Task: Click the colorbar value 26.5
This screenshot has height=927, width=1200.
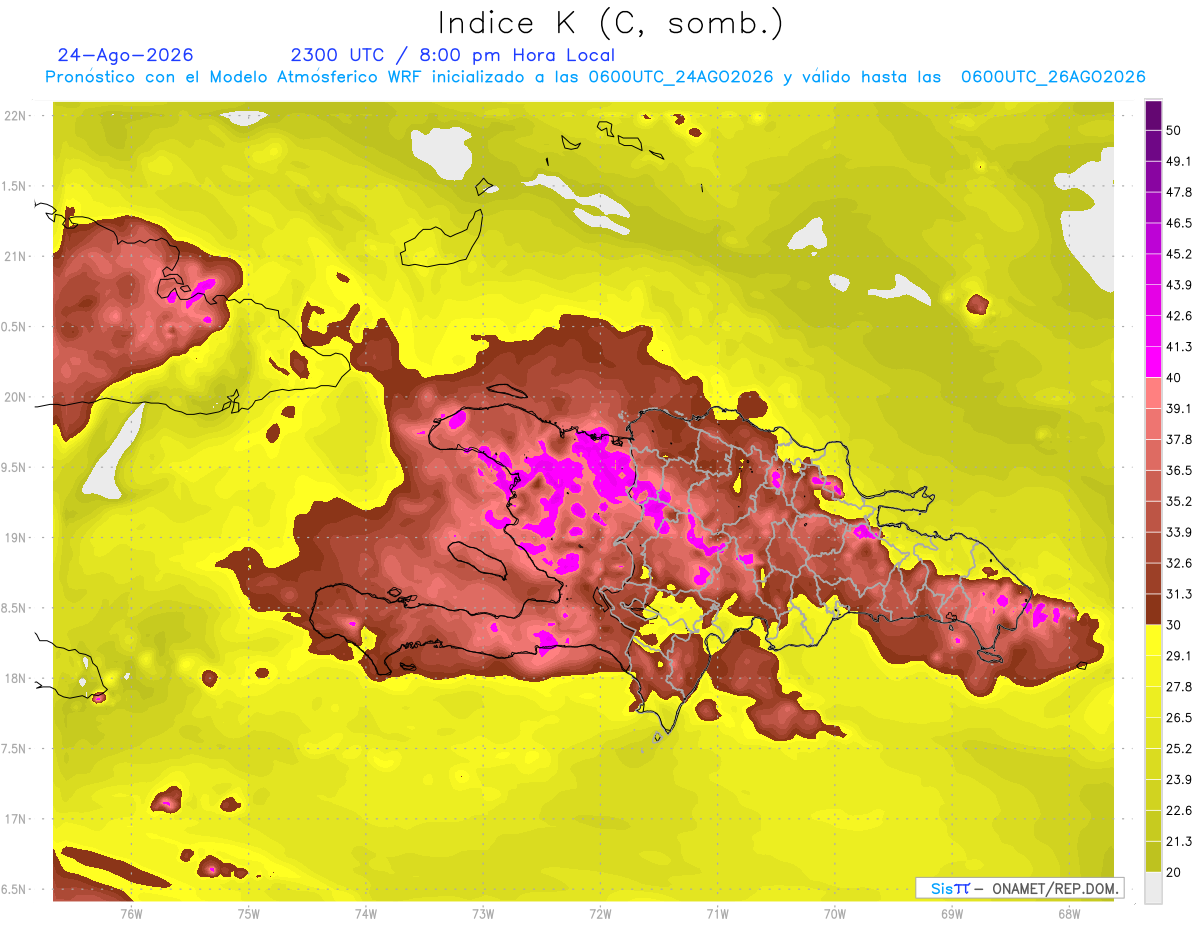Action: [1179, 718]
